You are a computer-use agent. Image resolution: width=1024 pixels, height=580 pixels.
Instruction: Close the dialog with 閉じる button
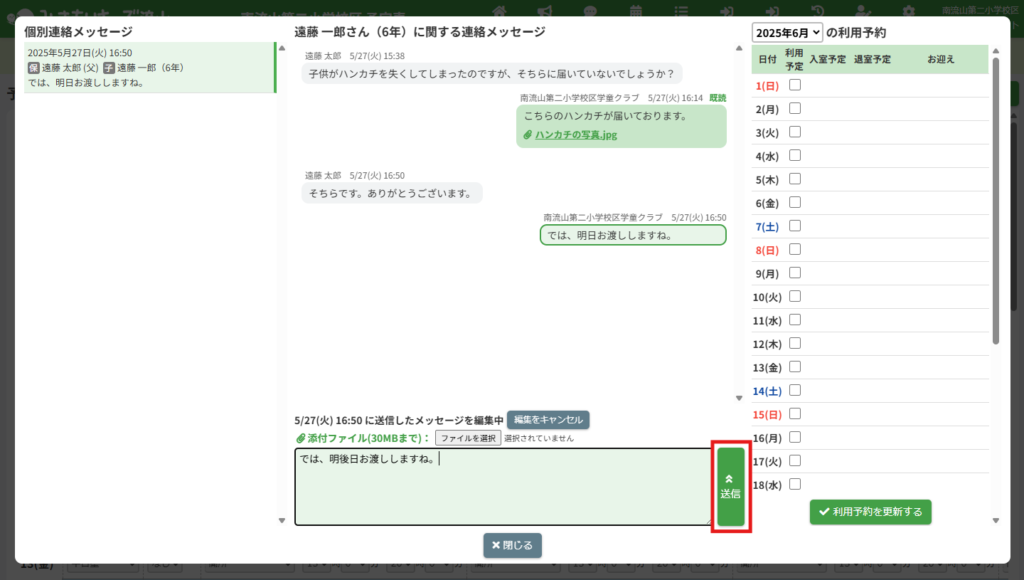512,545
